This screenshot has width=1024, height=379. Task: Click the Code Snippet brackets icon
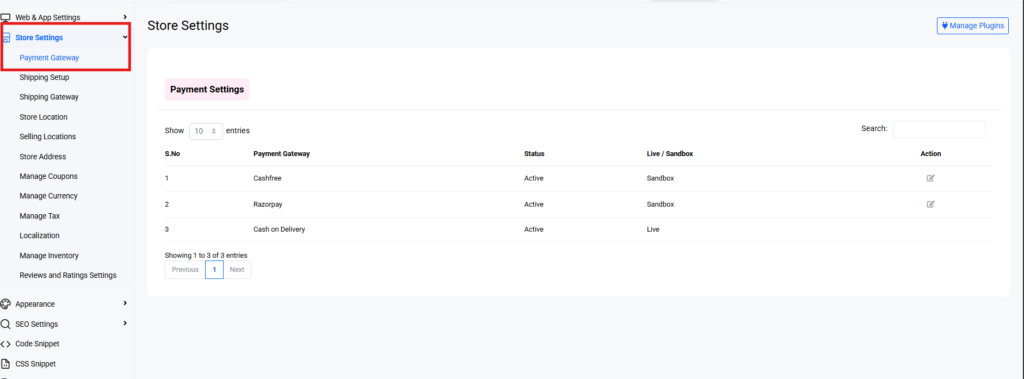[x=5, y=344]
